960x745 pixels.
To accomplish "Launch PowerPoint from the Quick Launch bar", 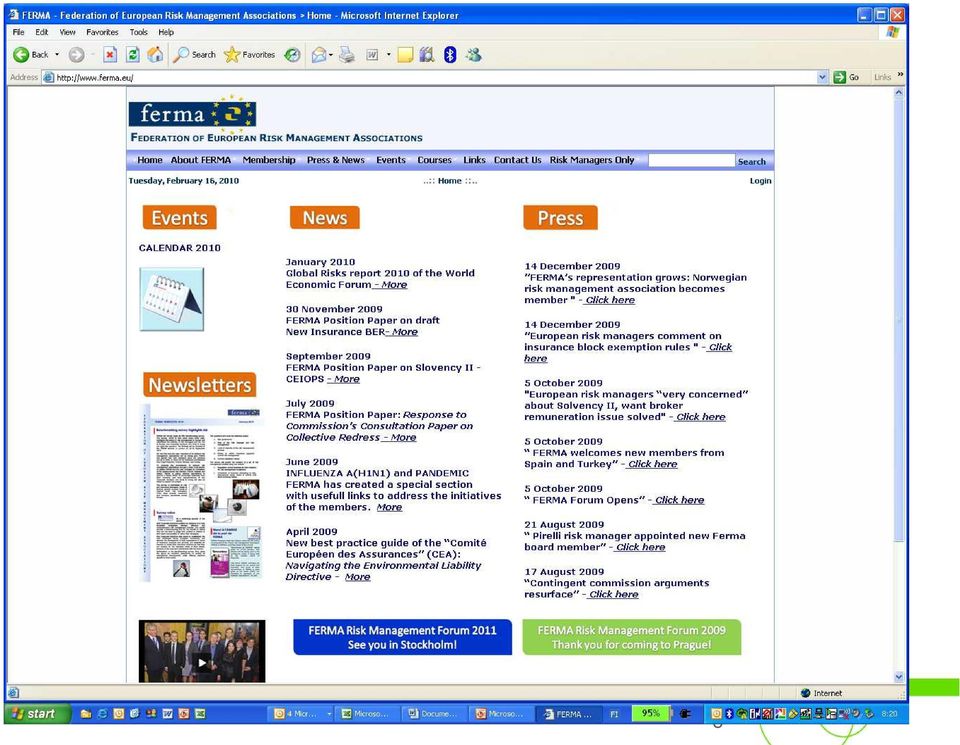I will pyautogui.click(x=184, y=714).
